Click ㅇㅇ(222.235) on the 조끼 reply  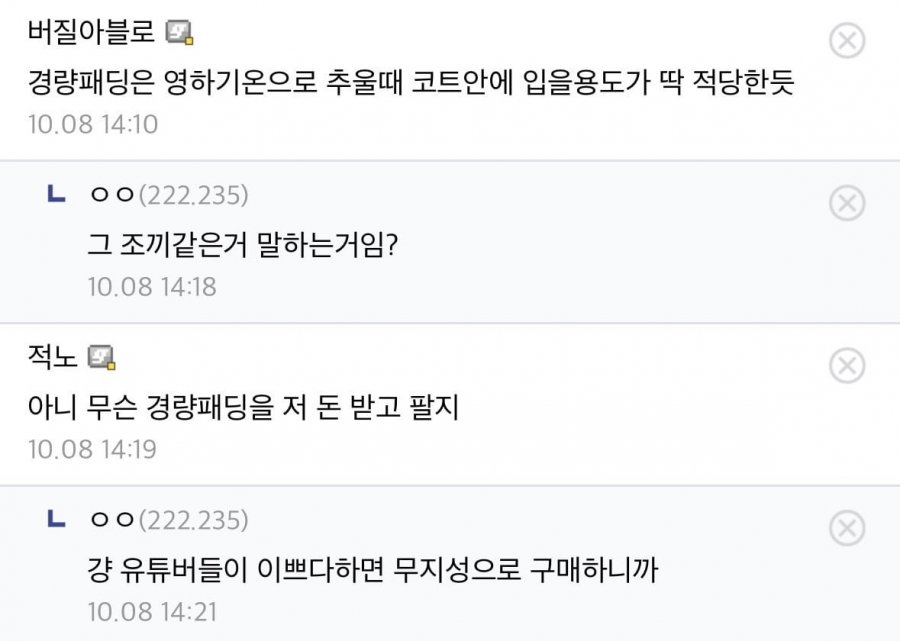[x=169, y=196]
